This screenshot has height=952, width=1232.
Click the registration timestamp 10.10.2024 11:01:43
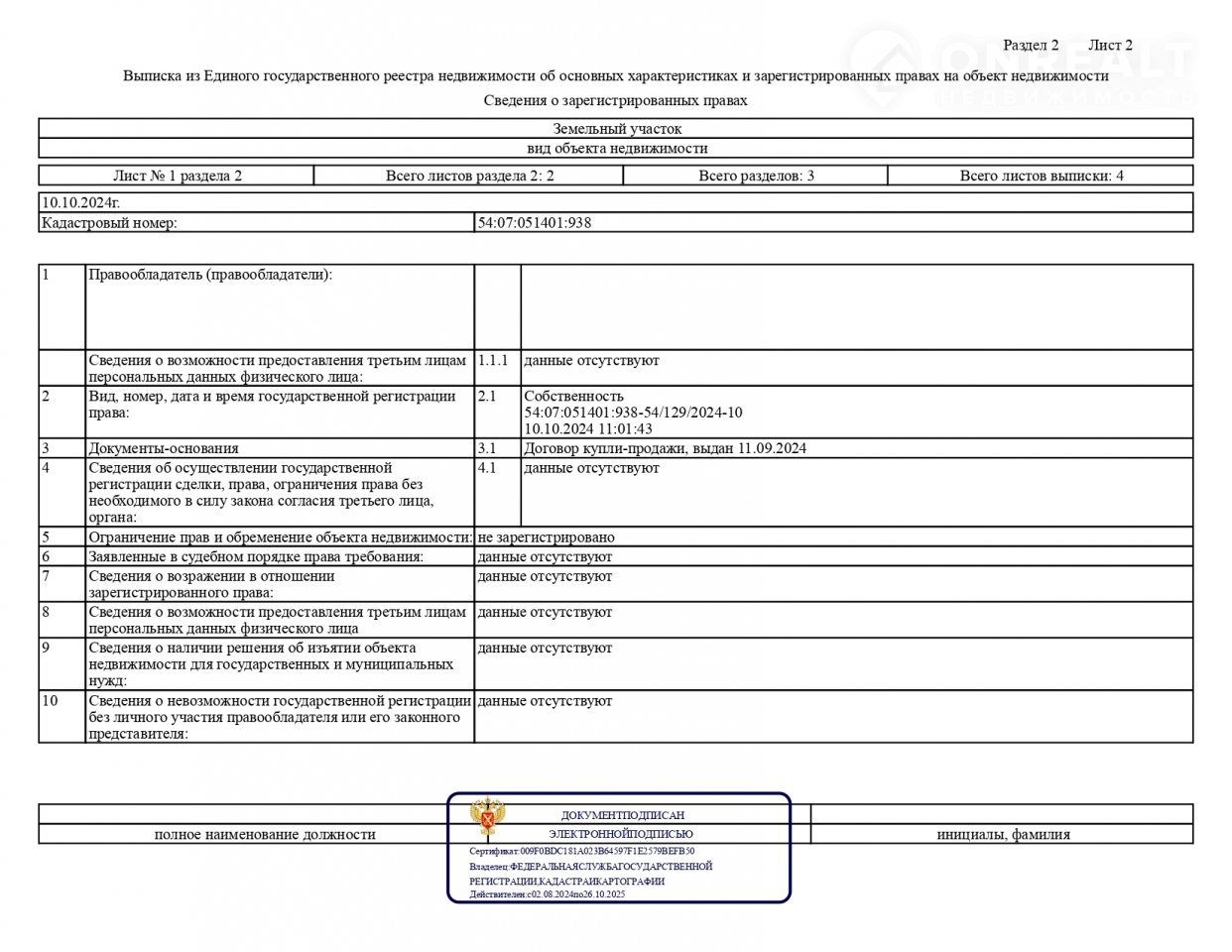coord(588,428)
